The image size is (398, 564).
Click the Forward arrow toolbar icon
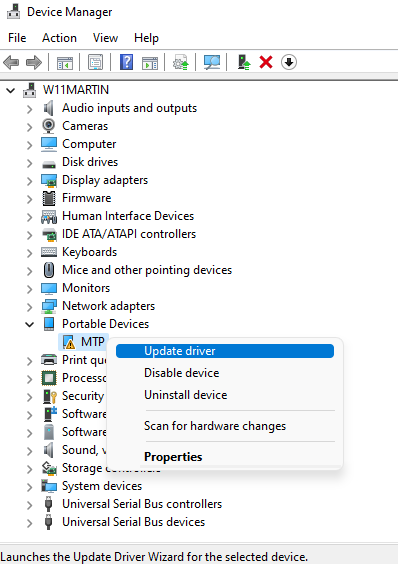pos(34,62)
